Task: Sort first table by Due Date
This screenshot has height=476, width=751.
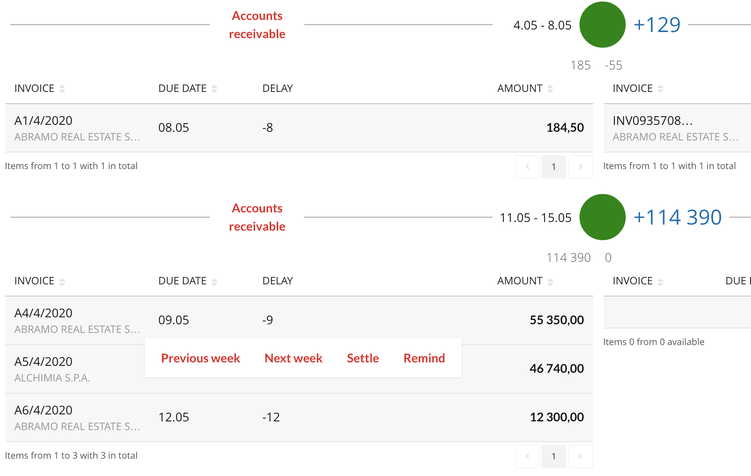Action: (187, 89)
